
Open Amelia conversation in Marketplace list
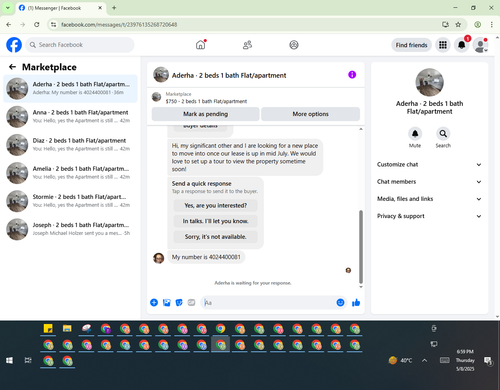click(70, 173)
